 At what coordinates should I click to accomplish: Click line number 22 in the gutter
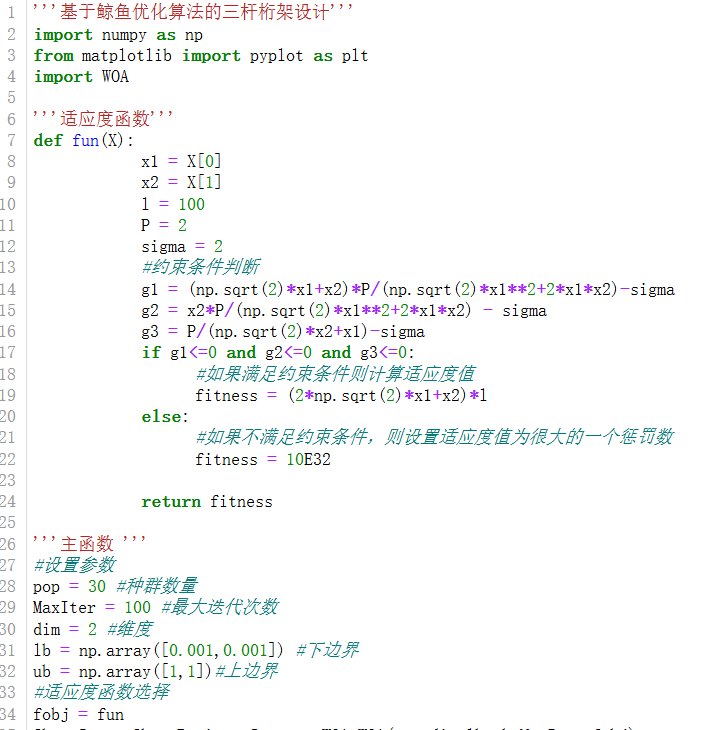(x=8, y=459)
